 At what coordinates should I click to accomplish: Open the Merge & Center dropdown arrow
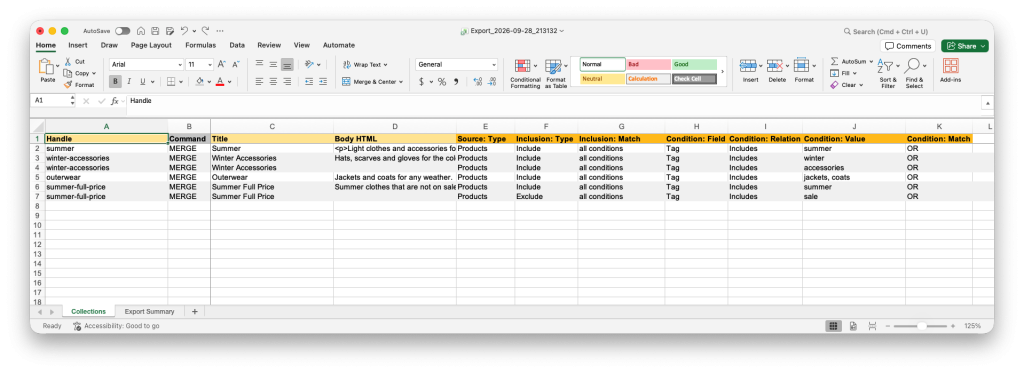click(401, 82)
